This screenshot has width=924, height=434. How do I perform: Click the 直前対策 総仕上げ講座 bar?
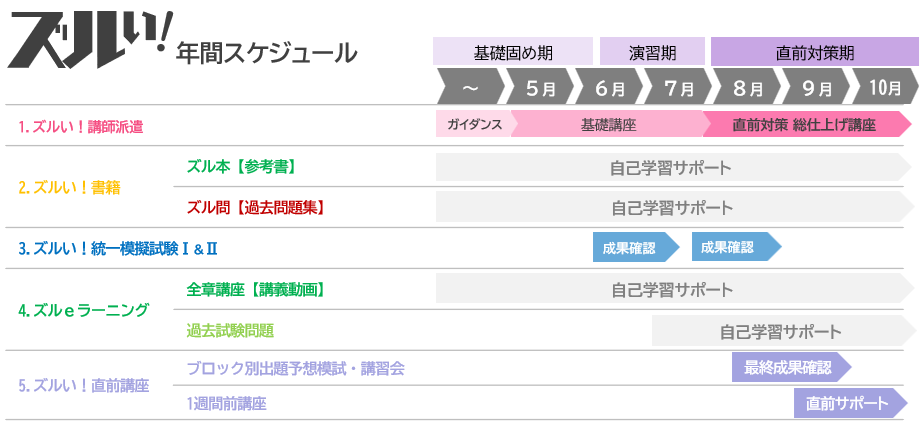(803, 125)
